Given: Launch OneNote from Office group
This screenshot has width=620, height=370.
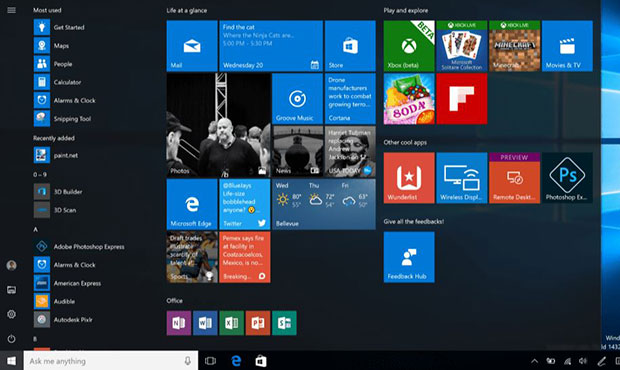Looking at the screenshot, I should pyautogui.click(x=179, y=323).
